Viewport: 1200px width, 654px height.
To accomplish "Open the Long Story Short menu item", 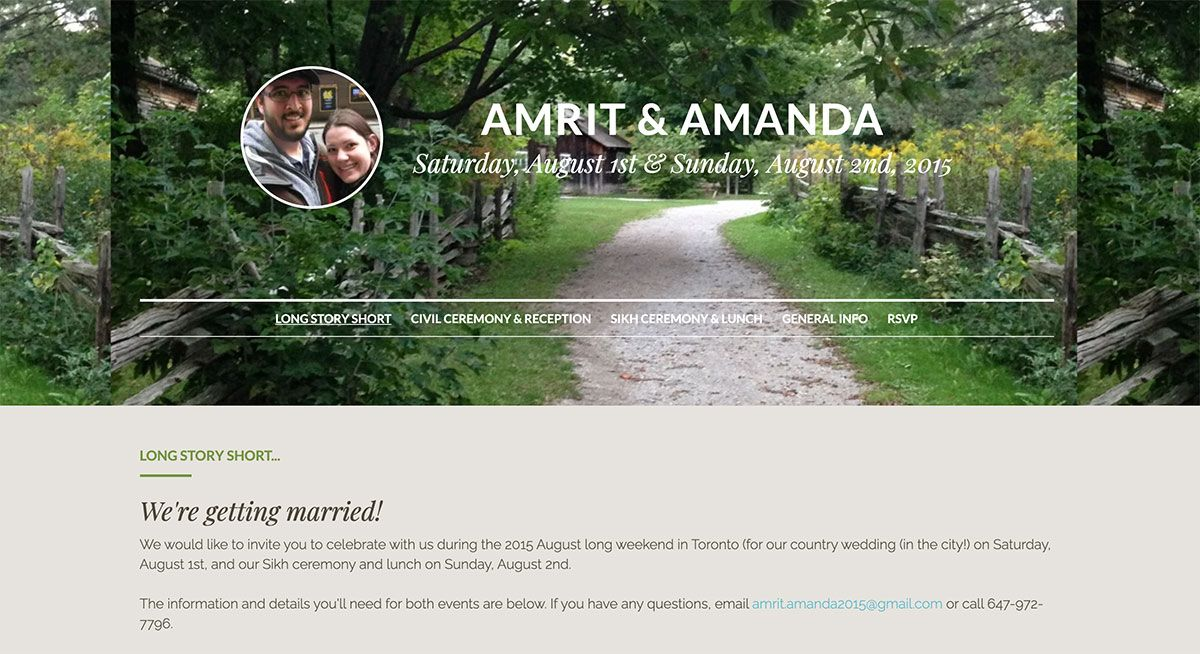I will pos(333,319).
